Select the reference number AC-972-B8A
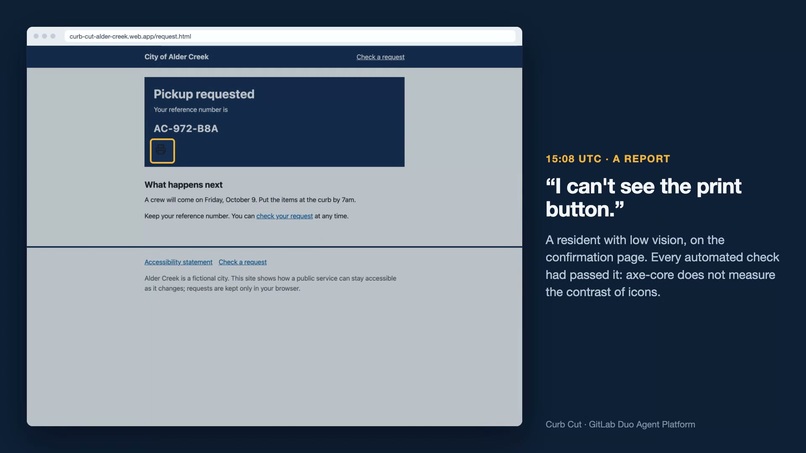The width and height of the screenshot is (806, 453). [186, 129]
